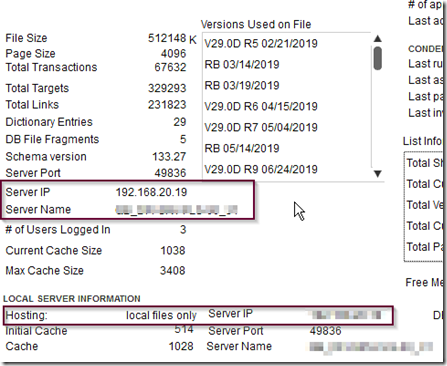447x366 pixels.
Task: Click the Initial Cache value 514
Action: 184,329
